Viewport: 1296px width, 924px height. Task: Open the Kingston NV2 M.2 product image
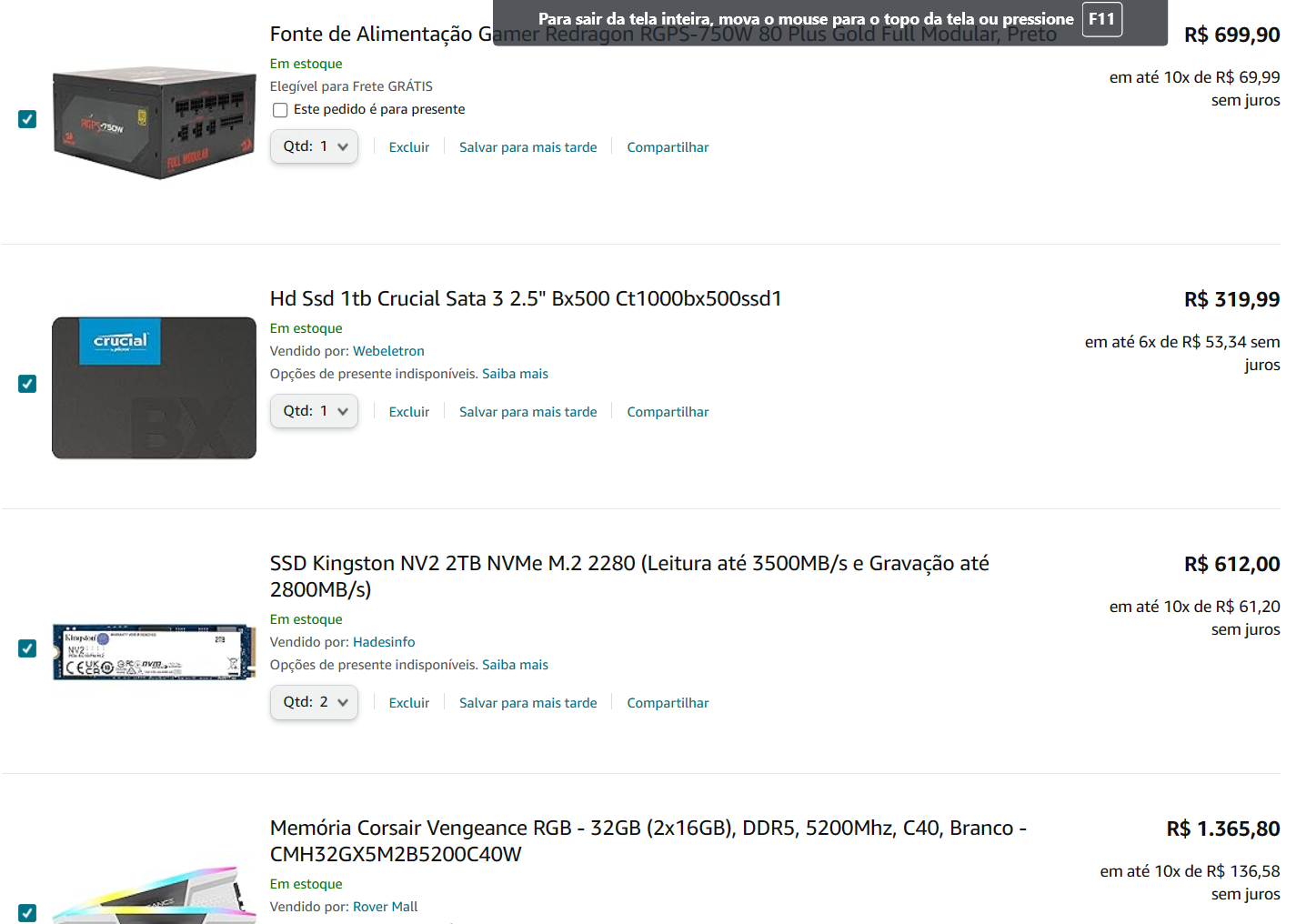pyautogui.click(x=154, y=651)
